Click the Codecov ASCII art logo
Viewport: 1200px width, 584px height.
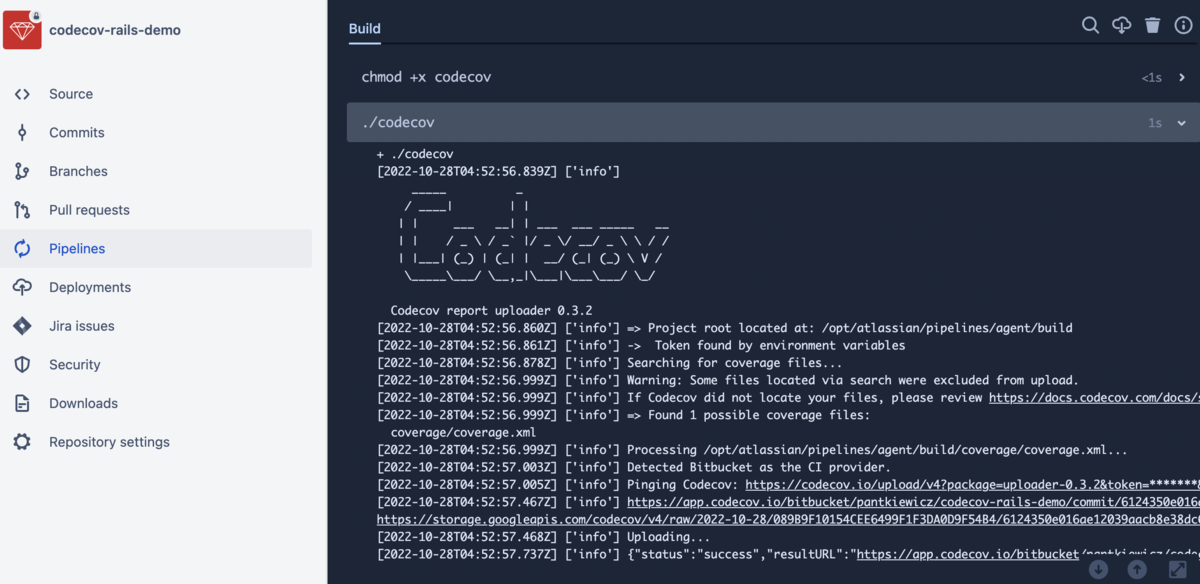533,237
